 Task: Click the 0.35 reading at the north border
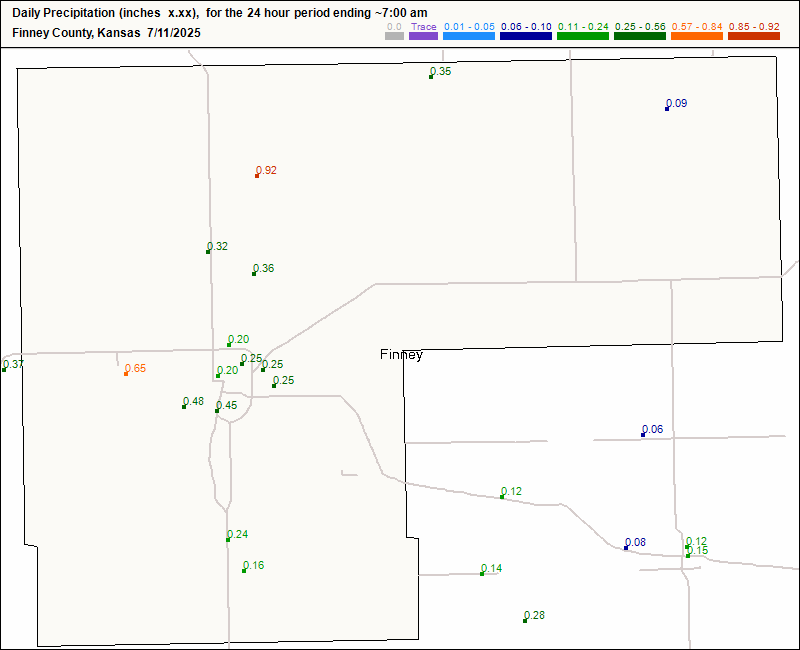440,71
